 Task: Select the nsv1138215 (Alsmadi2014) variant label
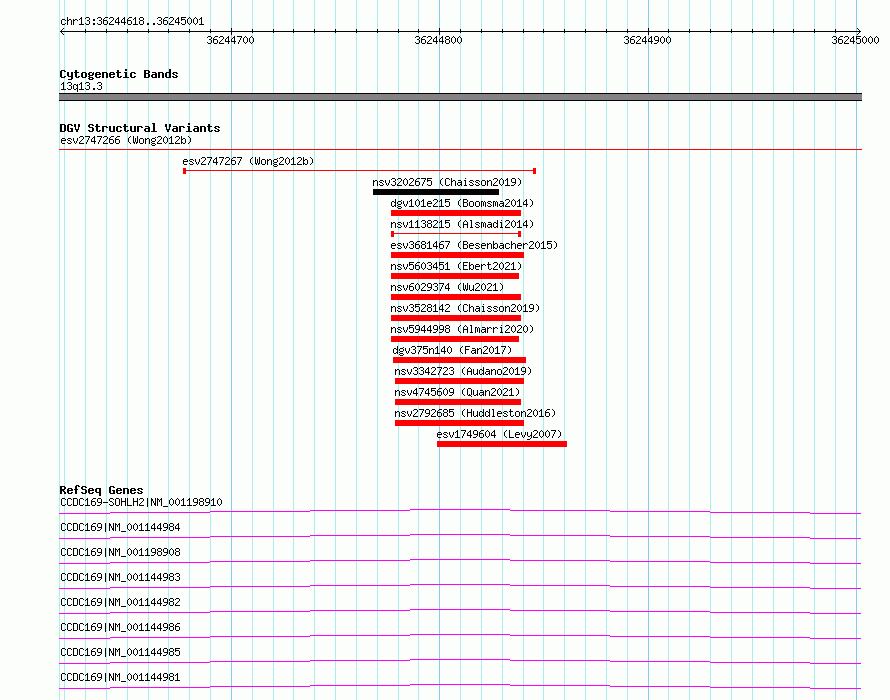point(462,224)
